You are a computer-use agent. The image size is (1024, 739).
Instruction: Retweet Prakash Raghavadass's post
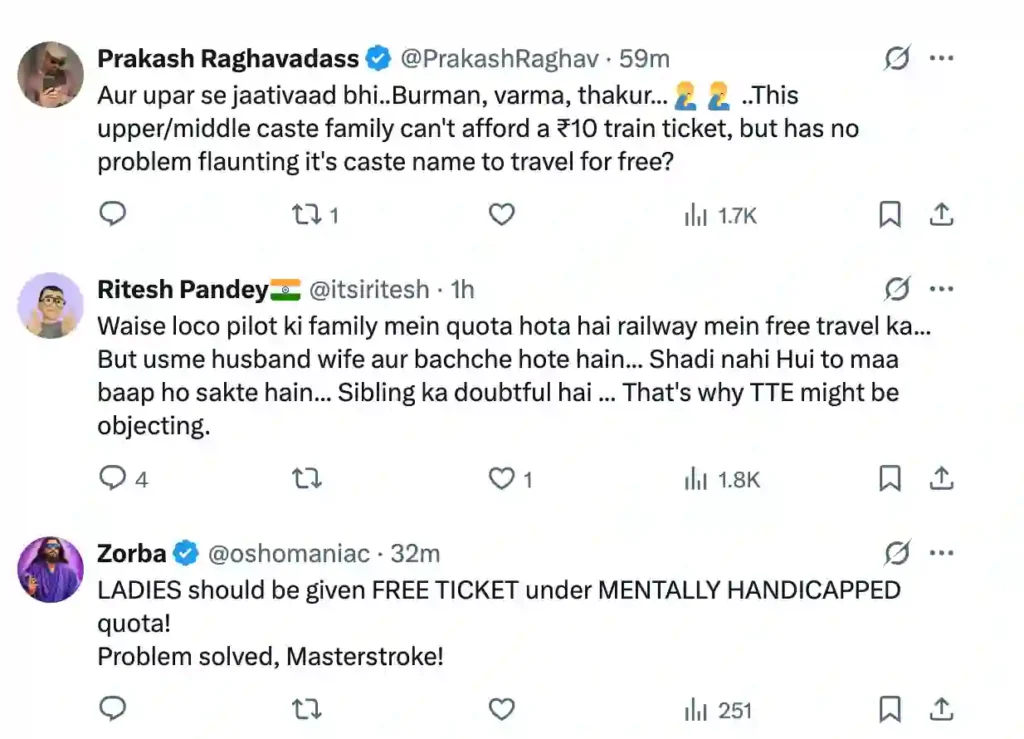point(306,214)
